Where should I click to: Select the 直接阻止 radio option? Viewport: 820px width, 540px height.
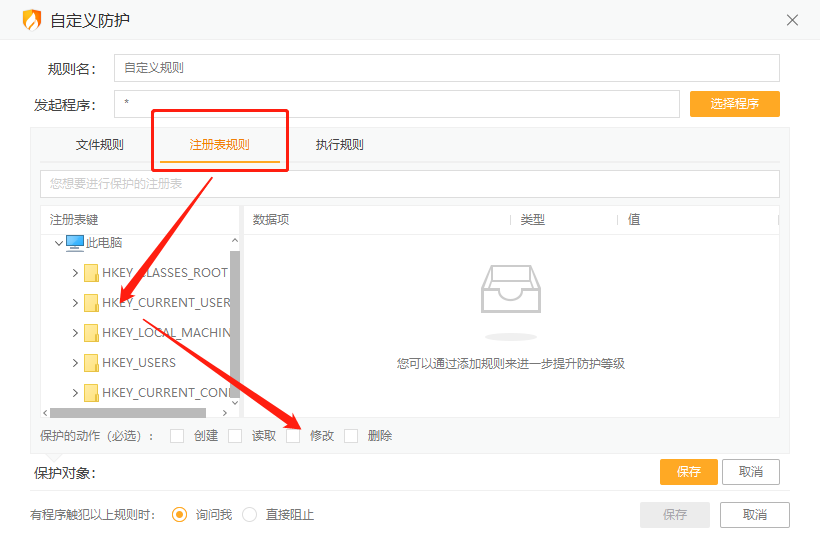pyautogui.click(x=250, y=515)
